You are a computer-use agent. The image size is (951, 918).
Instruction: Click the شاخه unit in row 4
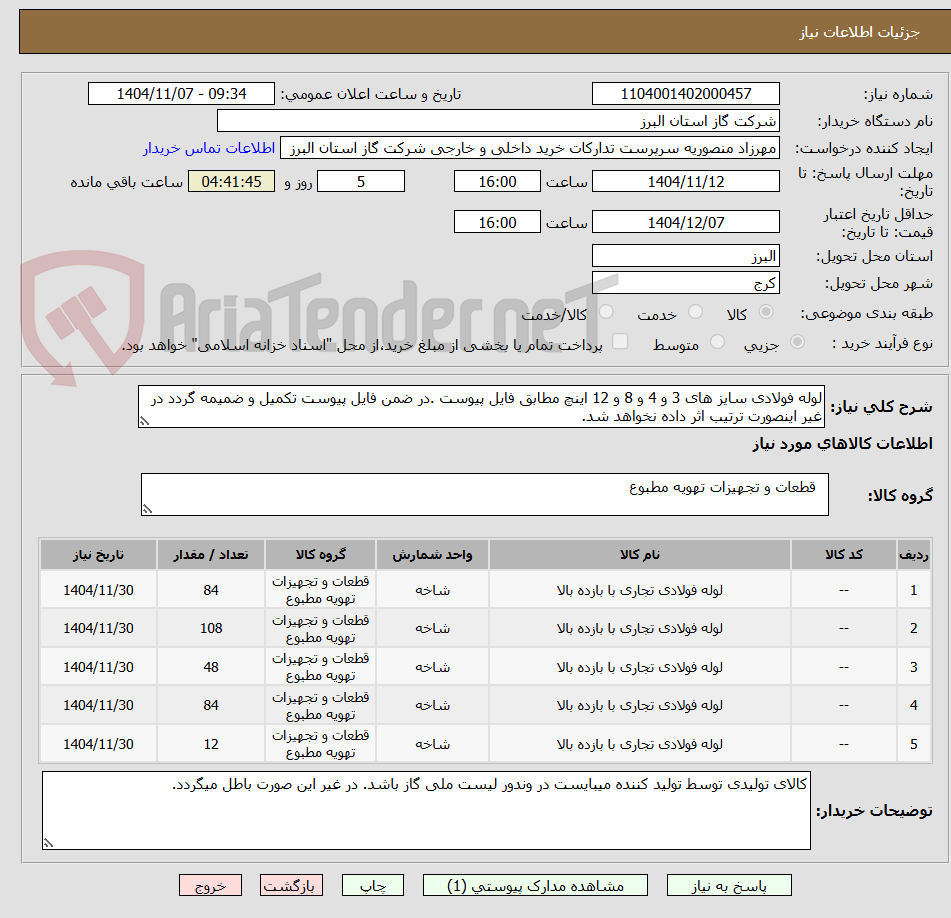(432, 705)
